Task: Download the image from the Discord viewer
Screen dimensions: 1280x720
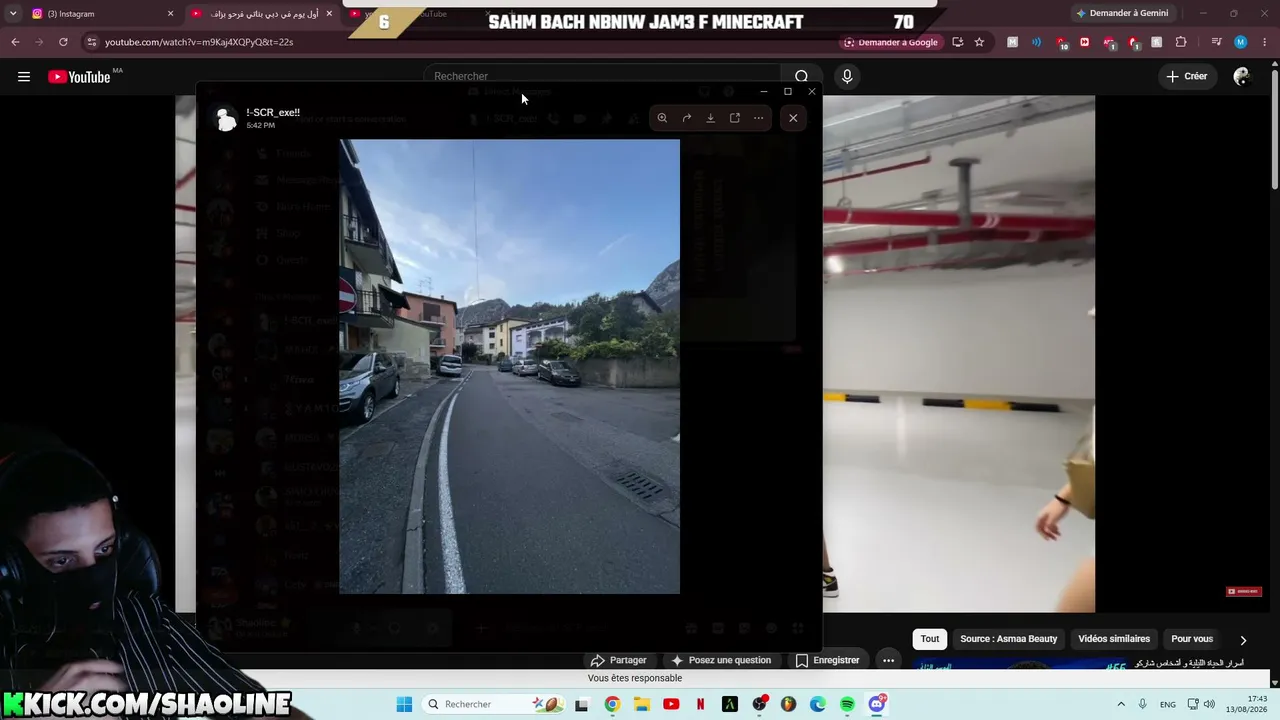Action: [711, 118]
